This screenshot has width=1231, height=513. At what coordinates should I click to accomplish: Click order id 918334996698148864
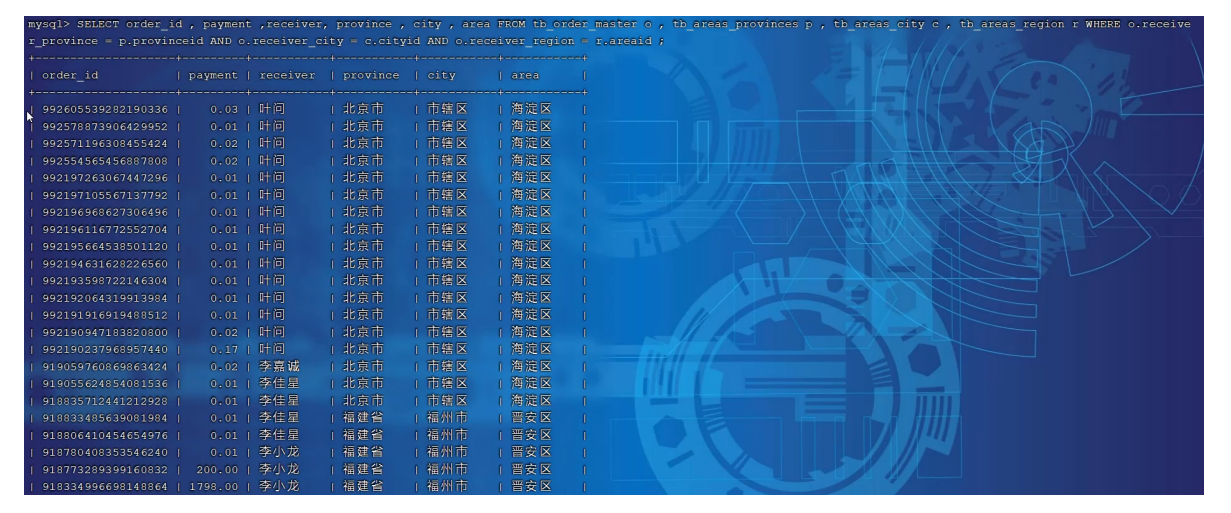pyautogui.click(x=106, y=487)
